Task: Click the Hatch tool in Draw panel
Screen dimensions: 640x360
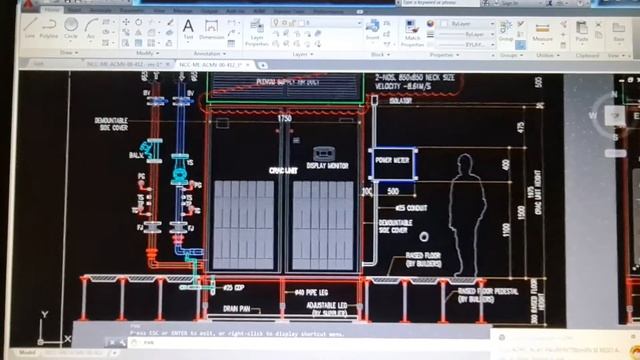Action: (x=106, y=43)
